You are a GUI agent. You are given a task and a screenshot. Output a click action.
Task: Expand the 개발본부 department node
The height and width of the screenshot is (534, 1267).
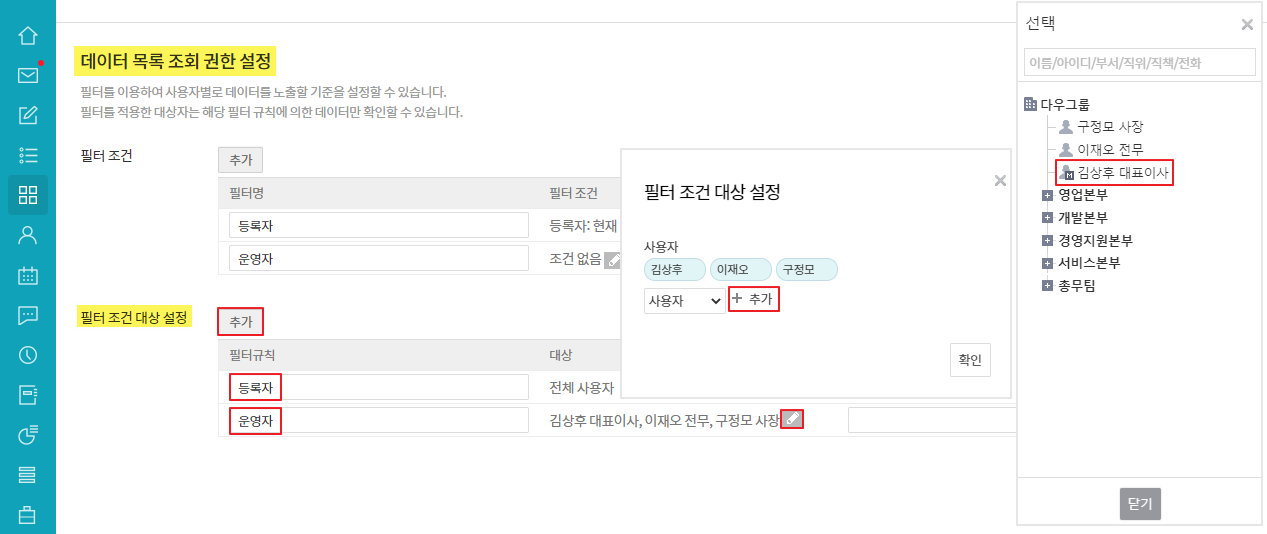click(1047, 218)
